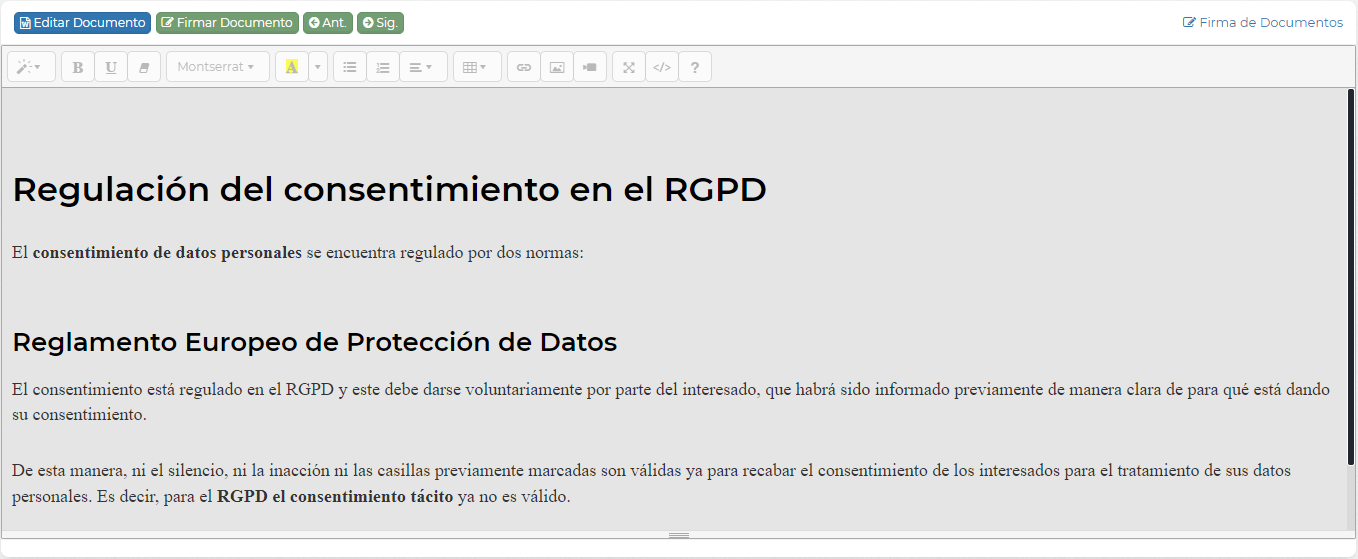Toggle bold formatting

click(78, 67)
